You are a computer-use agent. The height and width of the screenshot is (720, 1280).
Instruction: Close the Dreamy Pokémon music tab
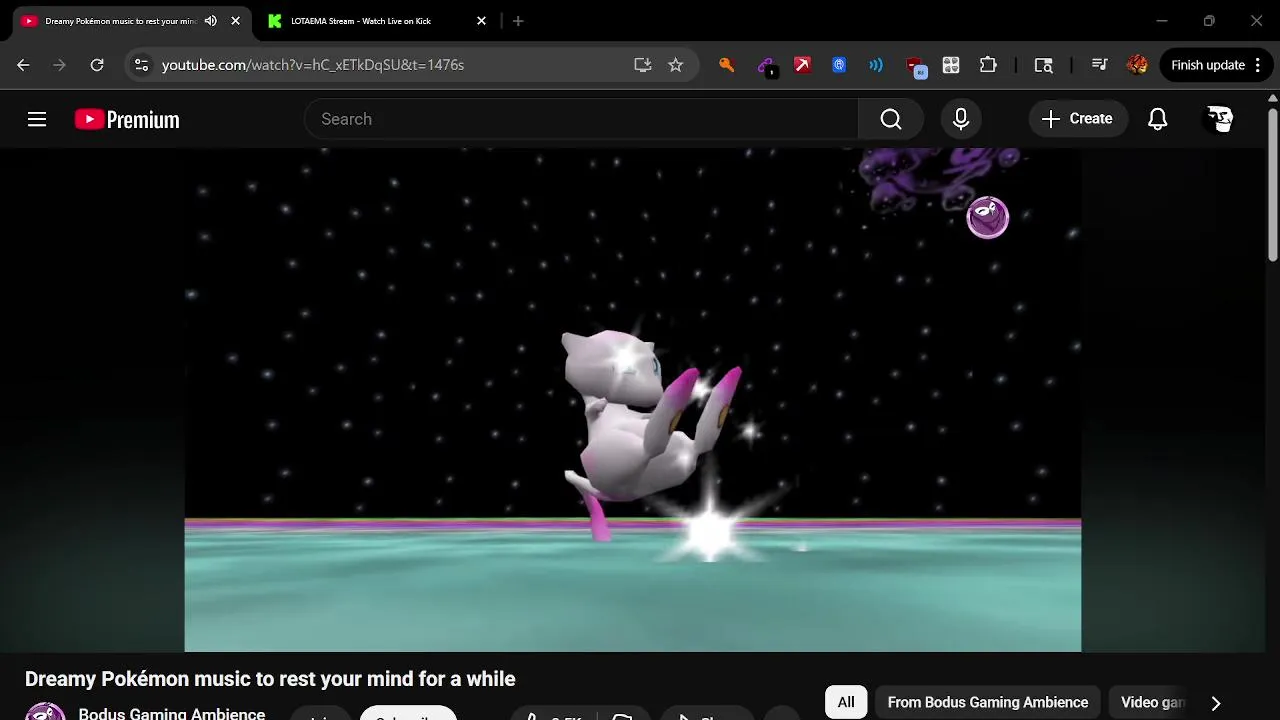tap(236, 21)
